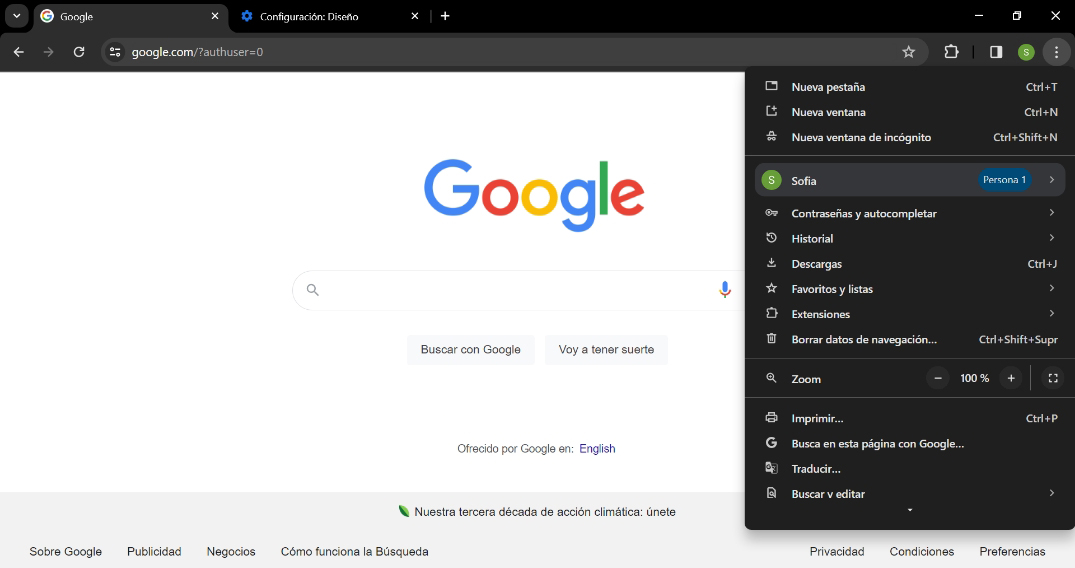This screenshot has height=568, width=1075.
Task: Click the Buscar con Google button
Action: coord(470,350)
